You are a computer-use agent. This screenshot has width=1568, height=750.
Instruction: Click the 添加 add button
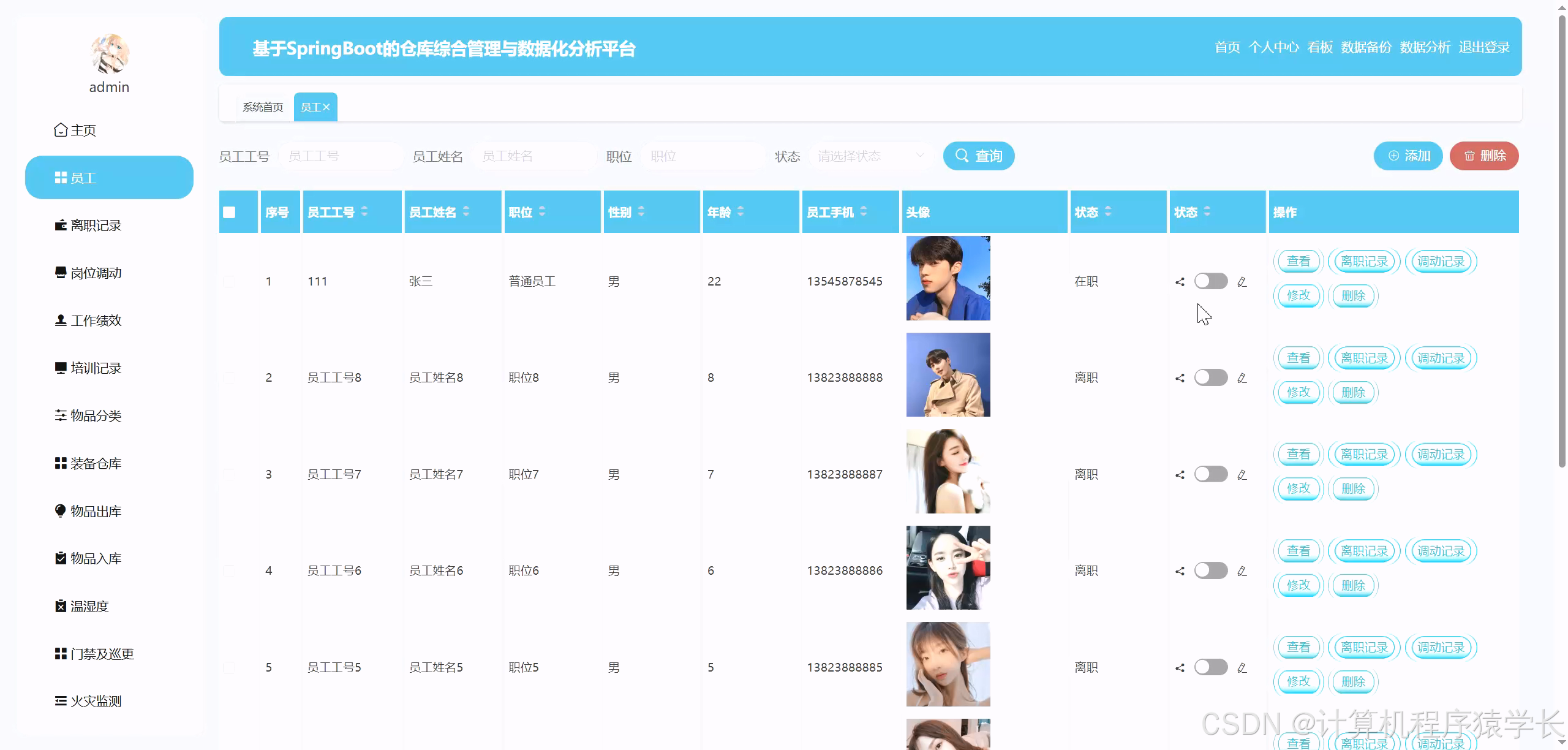click(x=1408, y=156)
